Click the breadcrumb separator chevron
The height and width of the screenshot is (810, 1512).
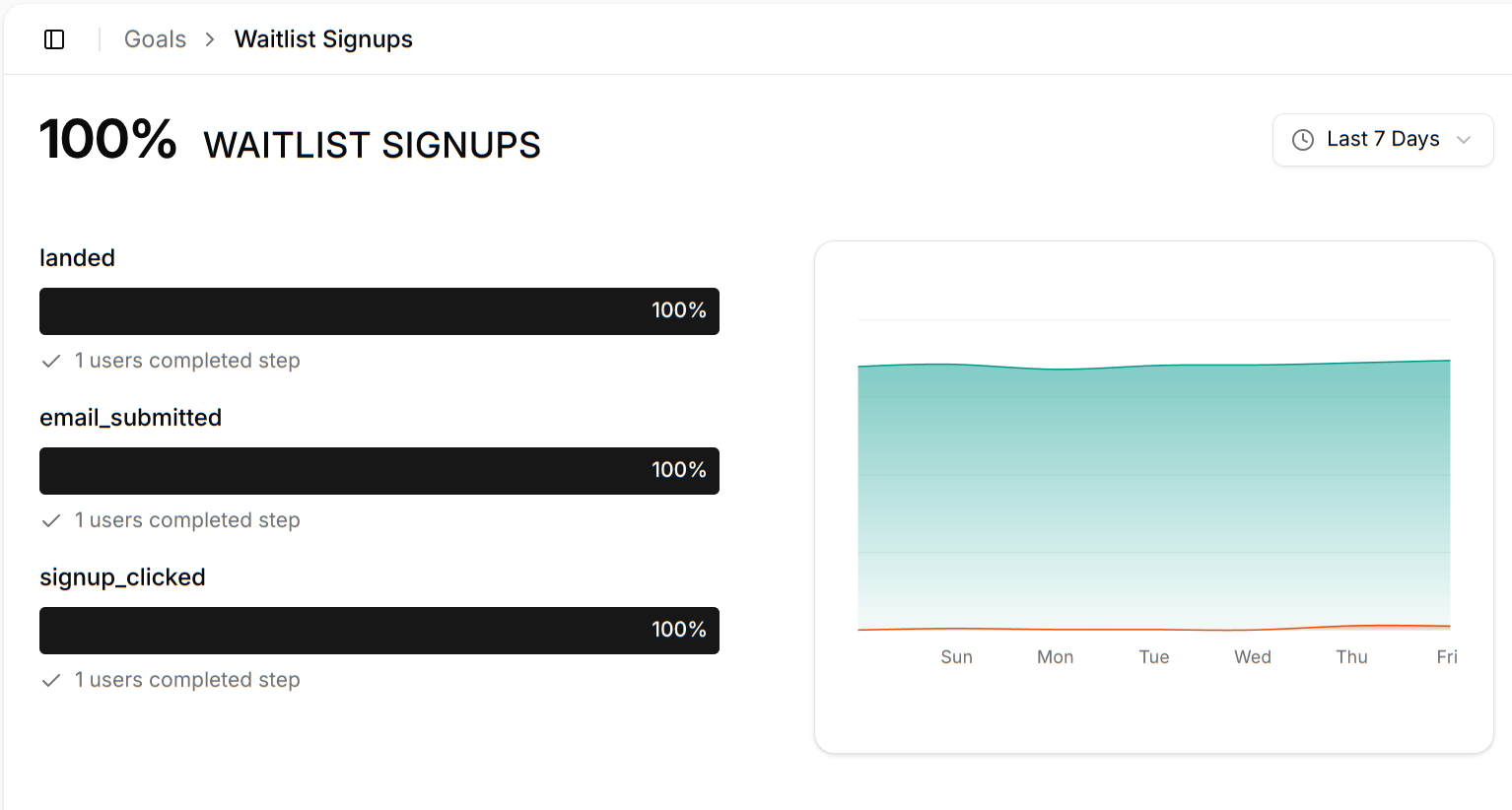click(x=210, y=39)
